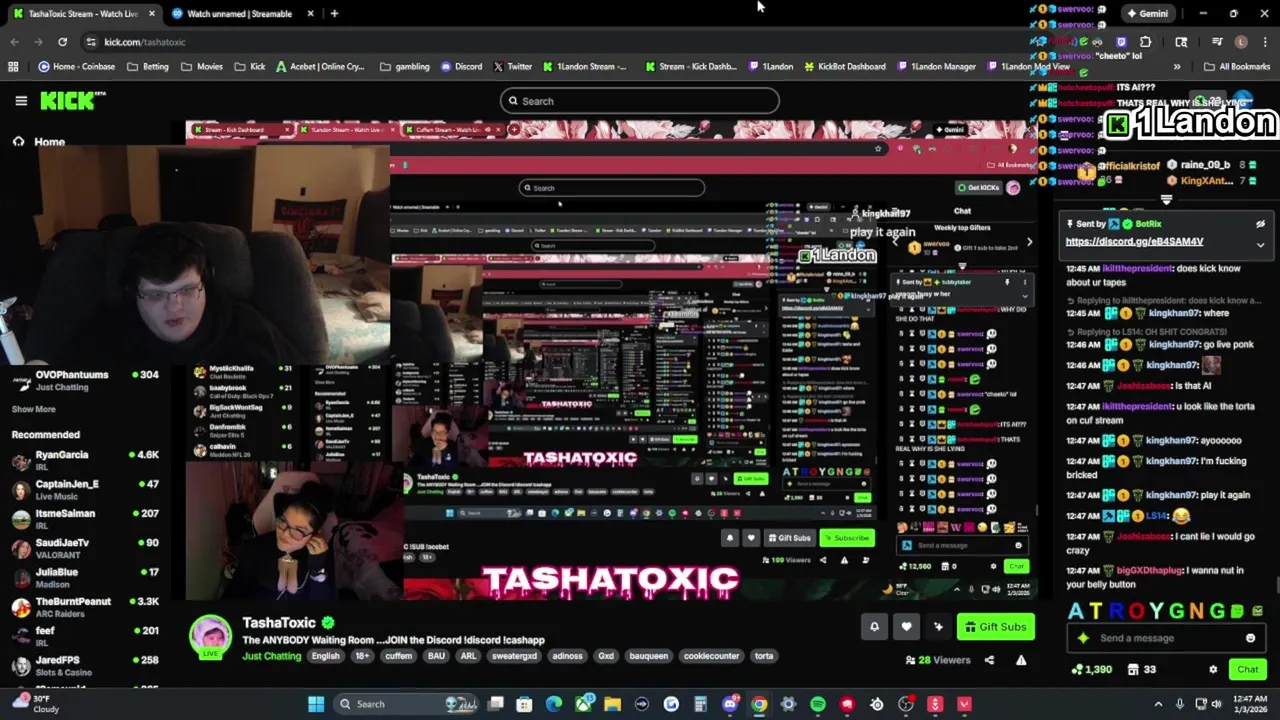Follow TashaToxic with the heart button
The height and width of the screenshot is (720, 1280).
coord(906,627)
